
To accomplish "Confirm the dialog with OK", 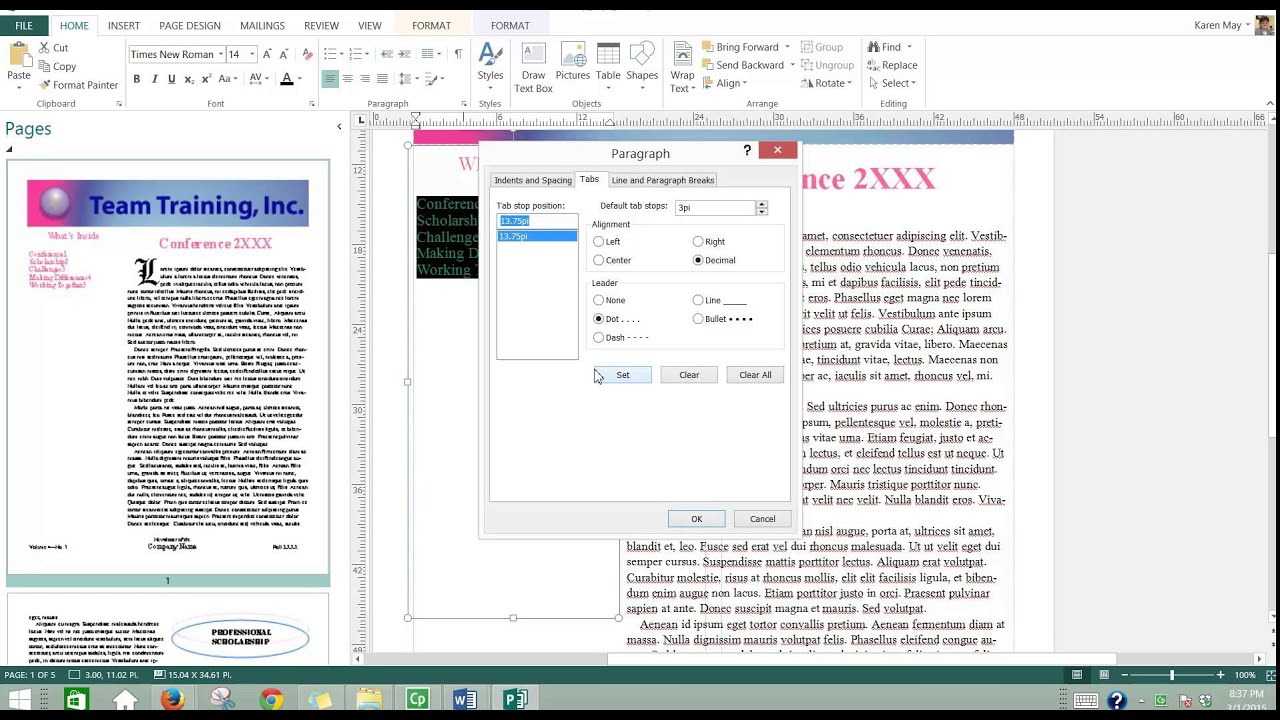I will click(x=697, y=519).
